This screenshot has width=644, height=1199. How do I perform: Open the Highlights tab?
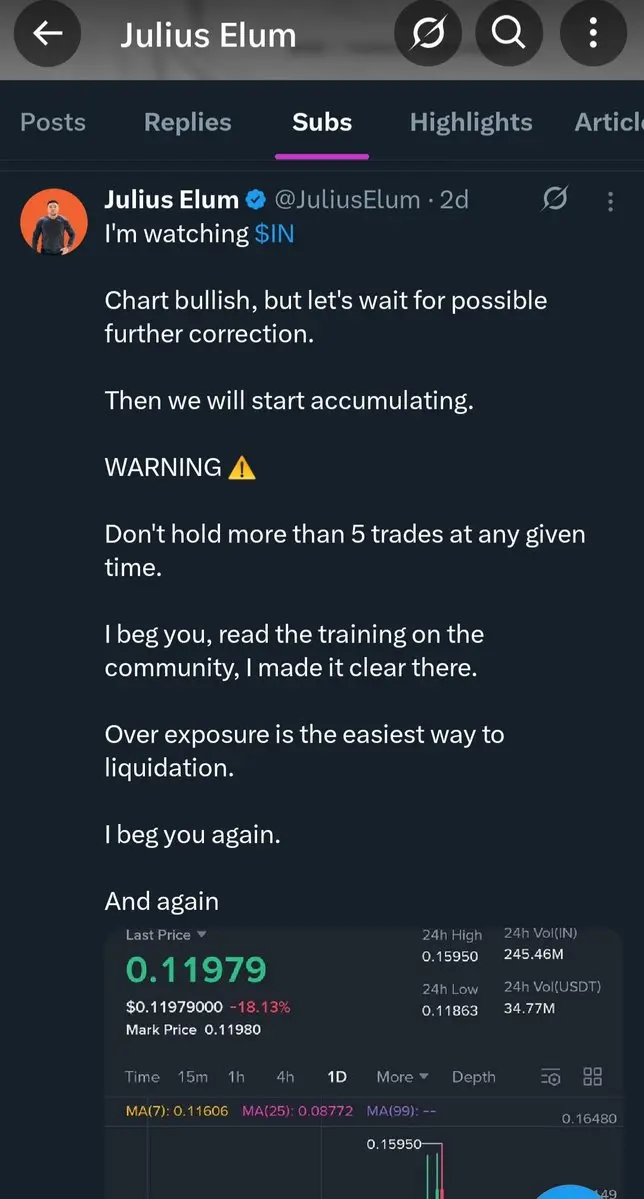click(x=471, y=122)
